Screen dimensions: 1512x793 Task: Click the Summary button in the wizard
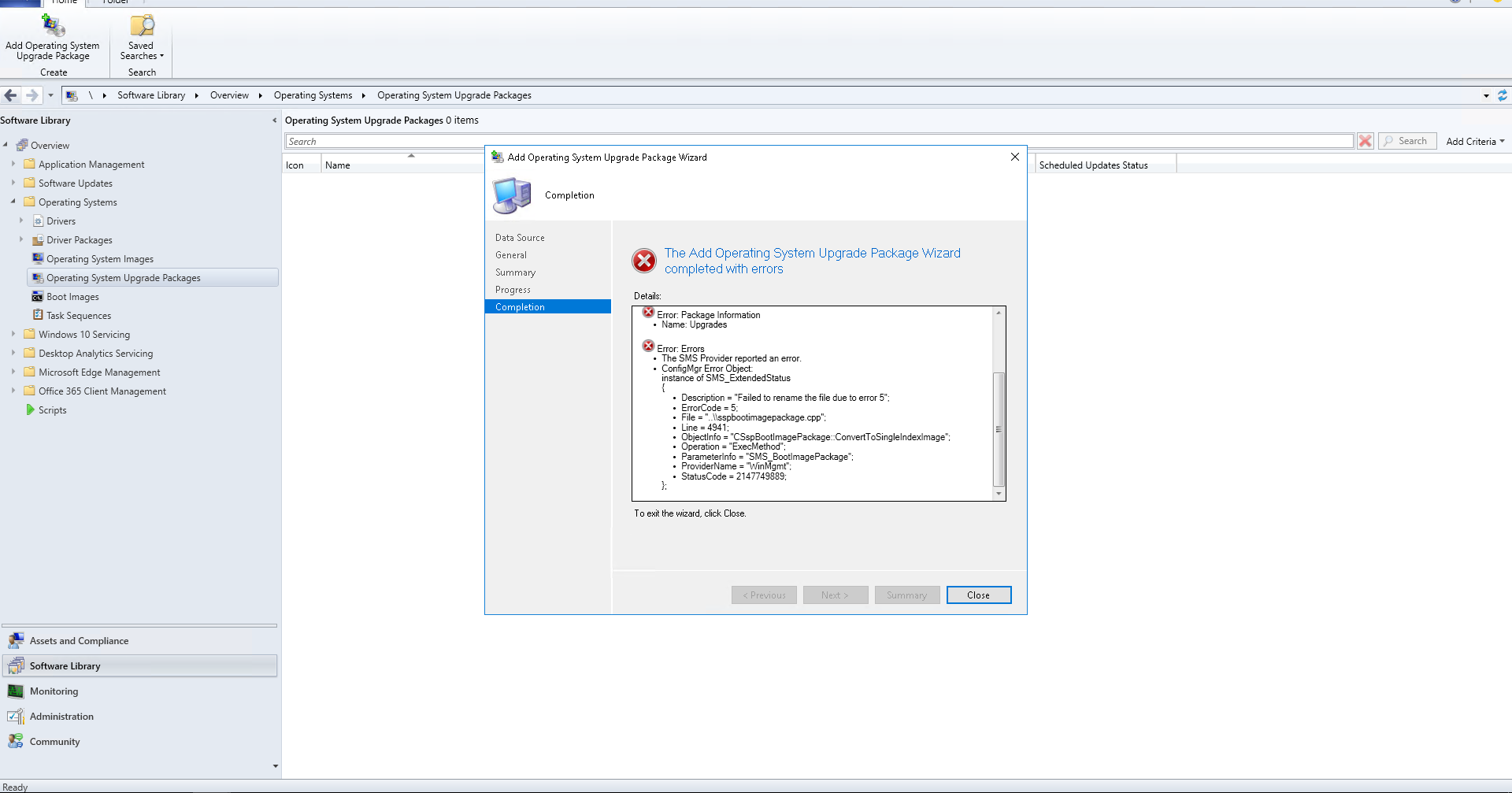click(x=906, y=595)
